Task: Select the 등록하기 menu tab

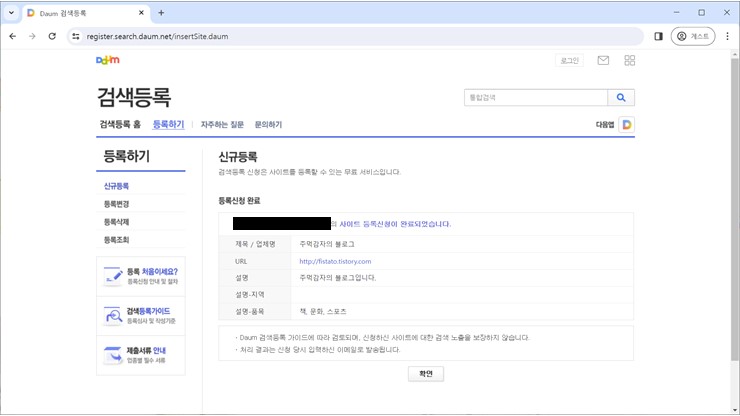Action: click(x=168, y=124)
